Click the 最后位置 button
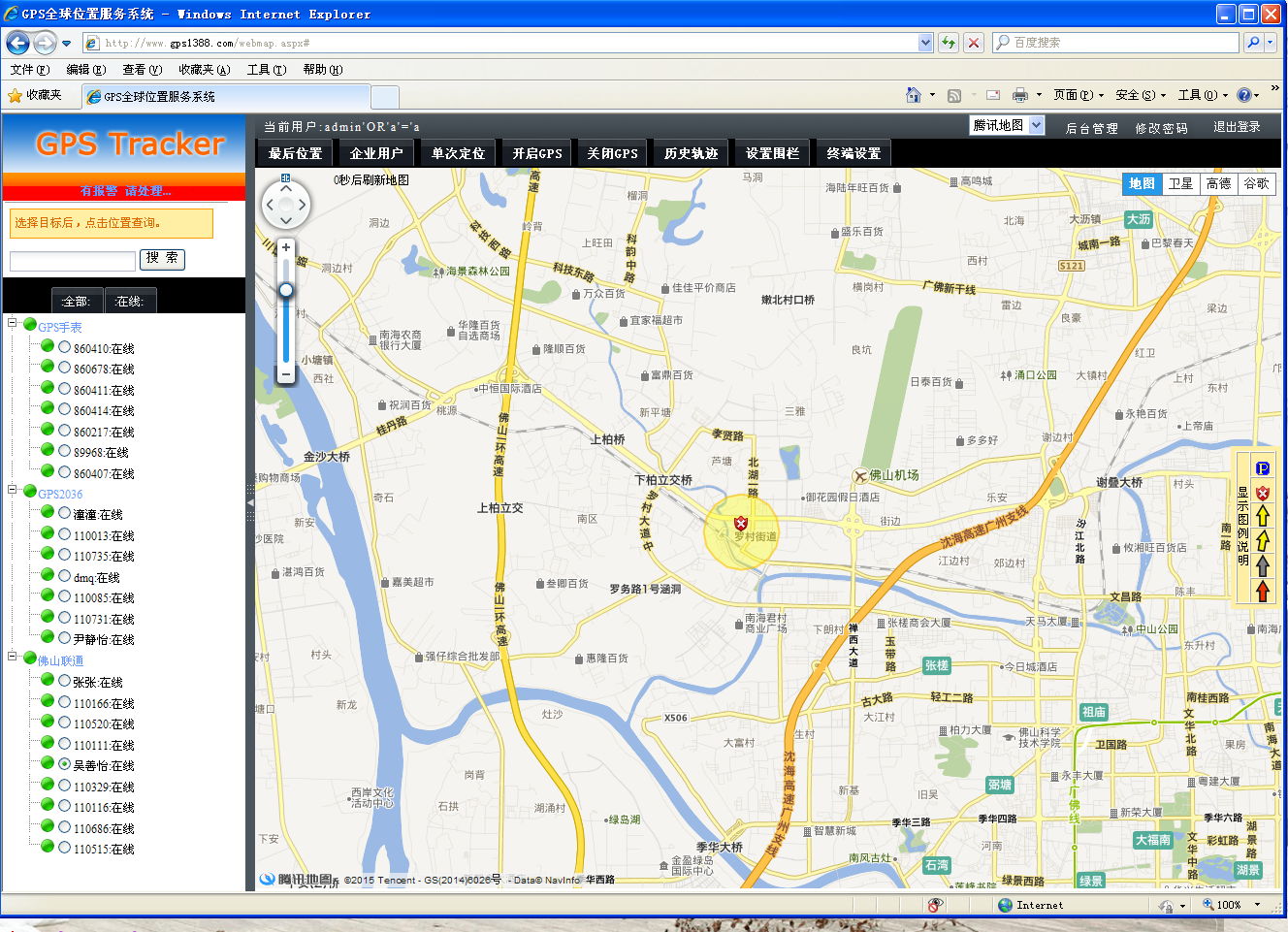The height and width of the screenshot is (932, 1288). tap(296, 153)
